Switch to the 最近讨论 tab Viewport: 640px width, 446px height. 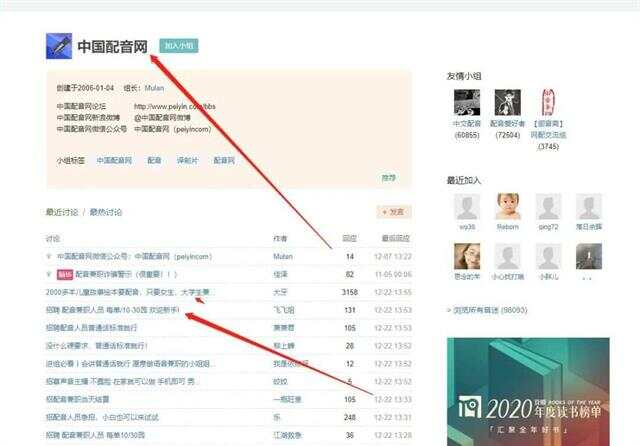point(62,212)
